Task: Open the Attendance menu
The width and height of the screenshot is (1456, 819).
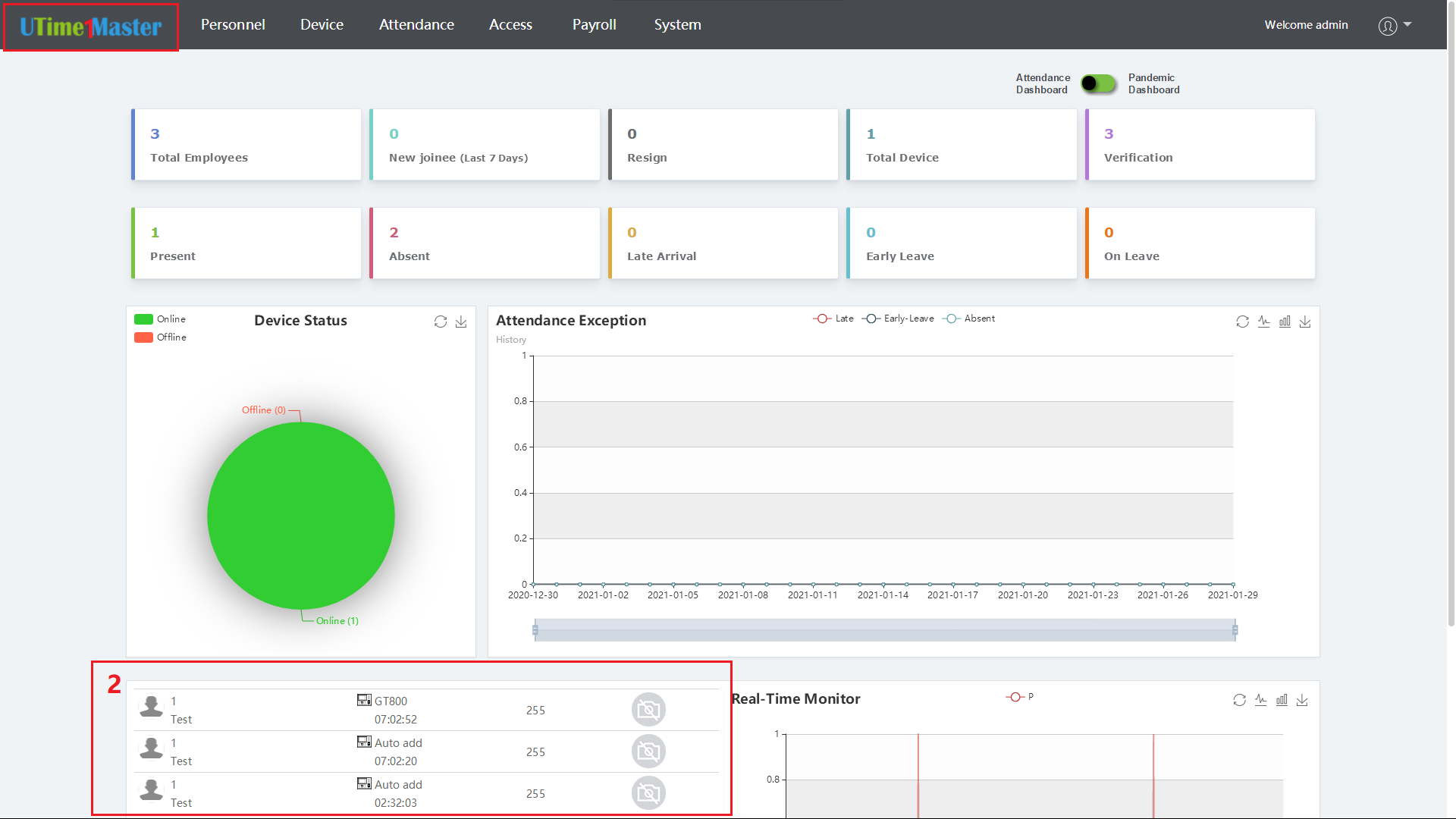Action: click(x=416, y=24)
